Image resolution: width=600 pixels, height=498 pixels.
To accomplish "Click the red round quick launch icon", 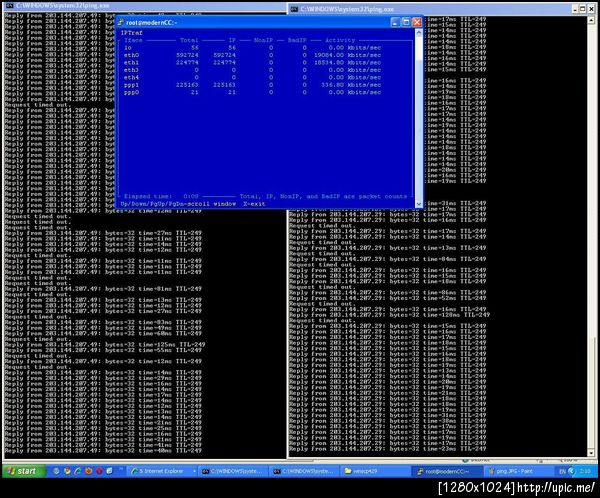I will pyautogui.click(x=99, y=471).
